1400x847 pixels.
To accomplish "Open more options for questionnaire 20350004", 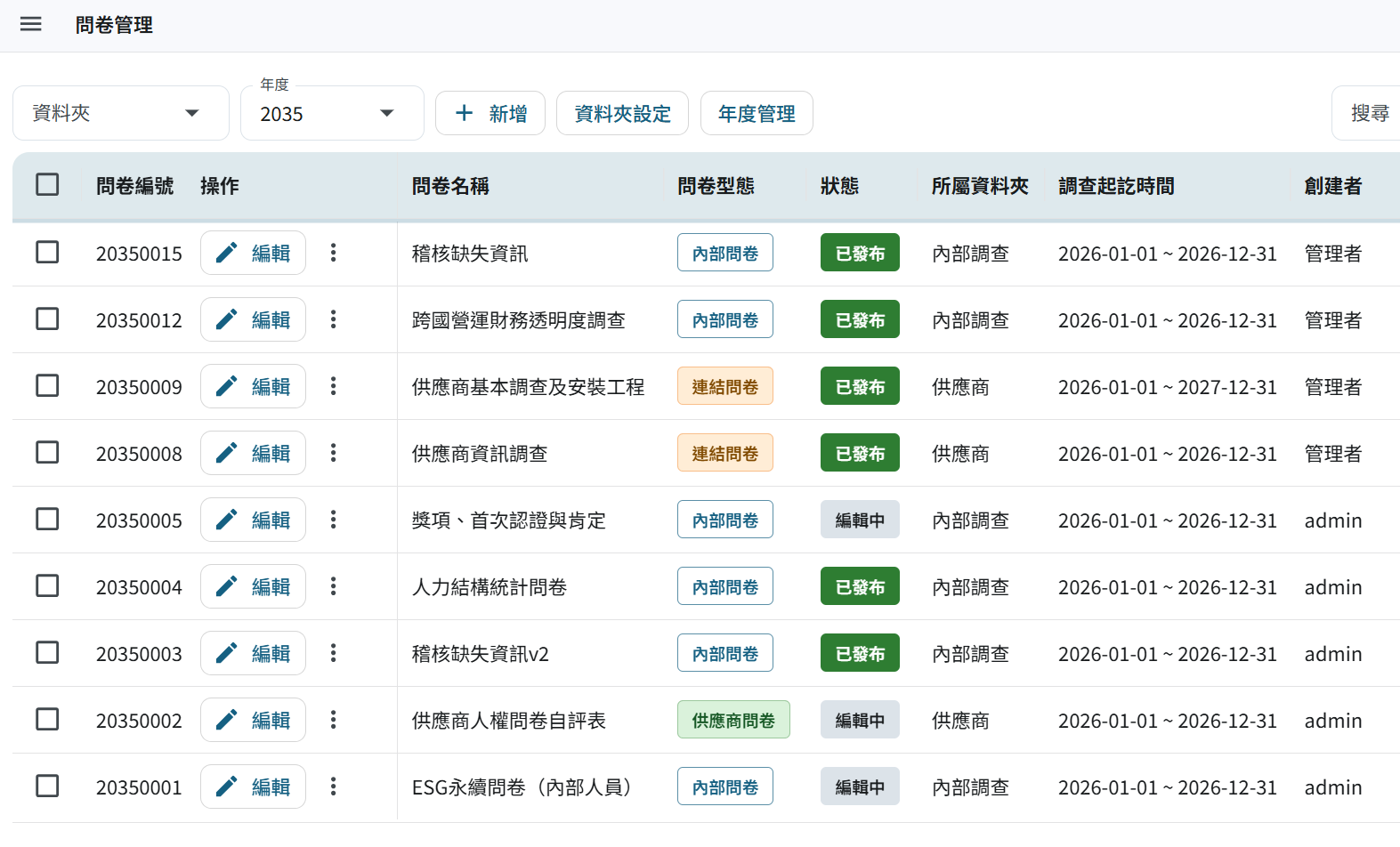I will 333,586.
